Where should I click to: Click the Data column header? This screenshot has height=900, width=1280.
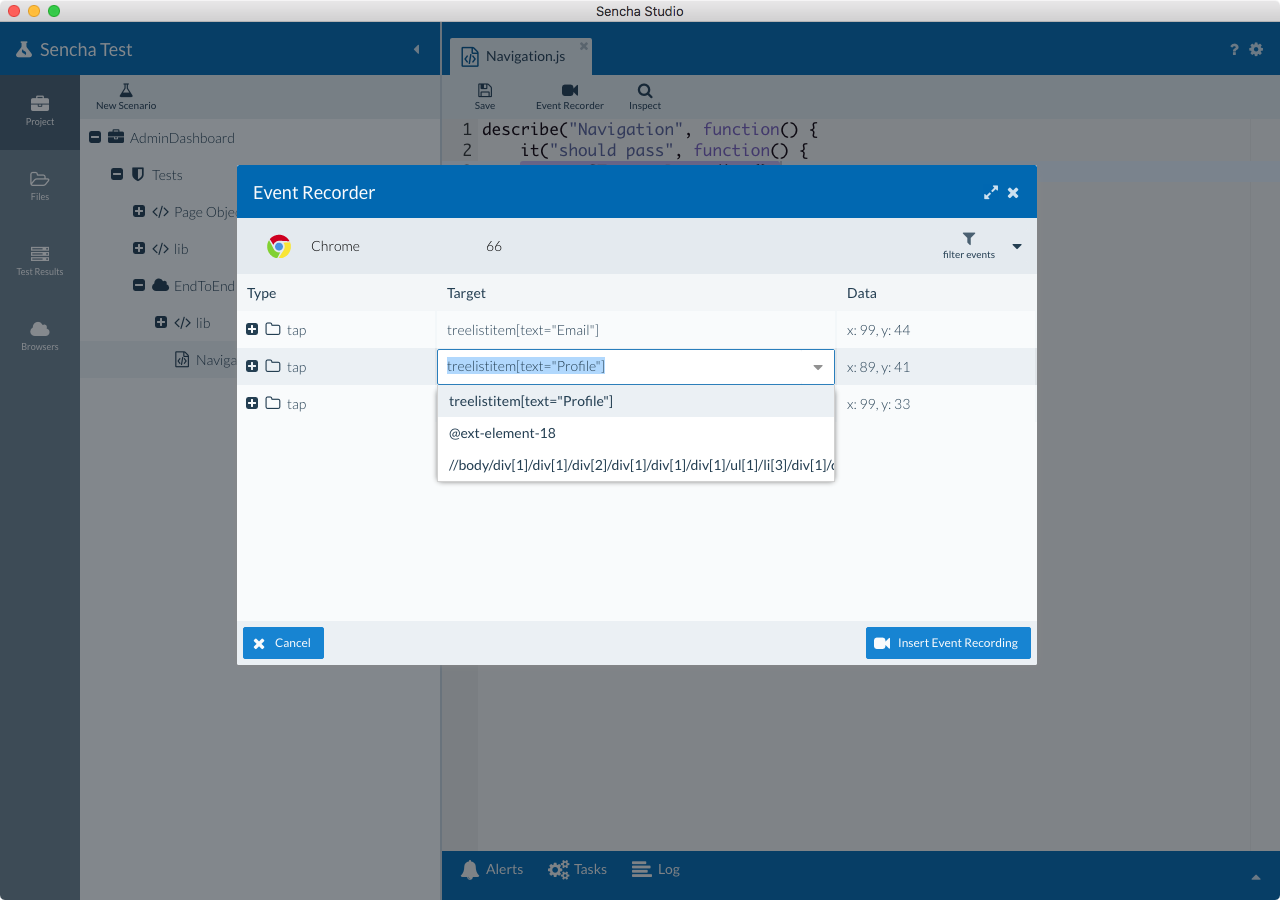tap(936, 293)
